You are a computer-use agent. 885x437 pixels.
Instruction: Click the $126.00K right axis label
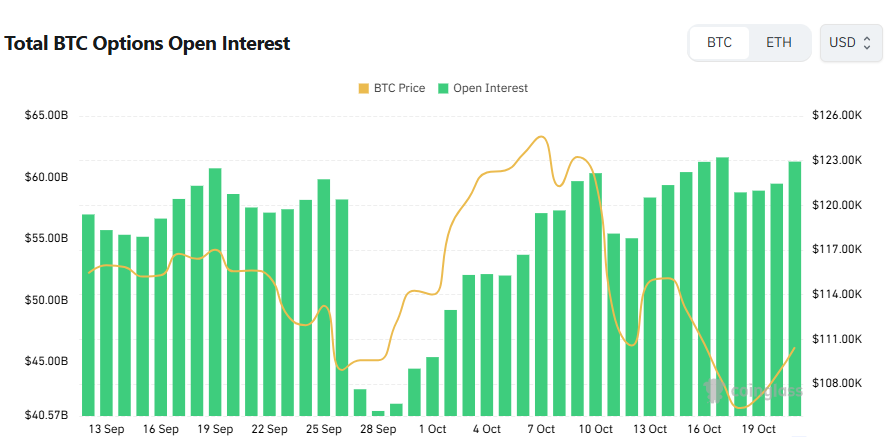point(837,116)
